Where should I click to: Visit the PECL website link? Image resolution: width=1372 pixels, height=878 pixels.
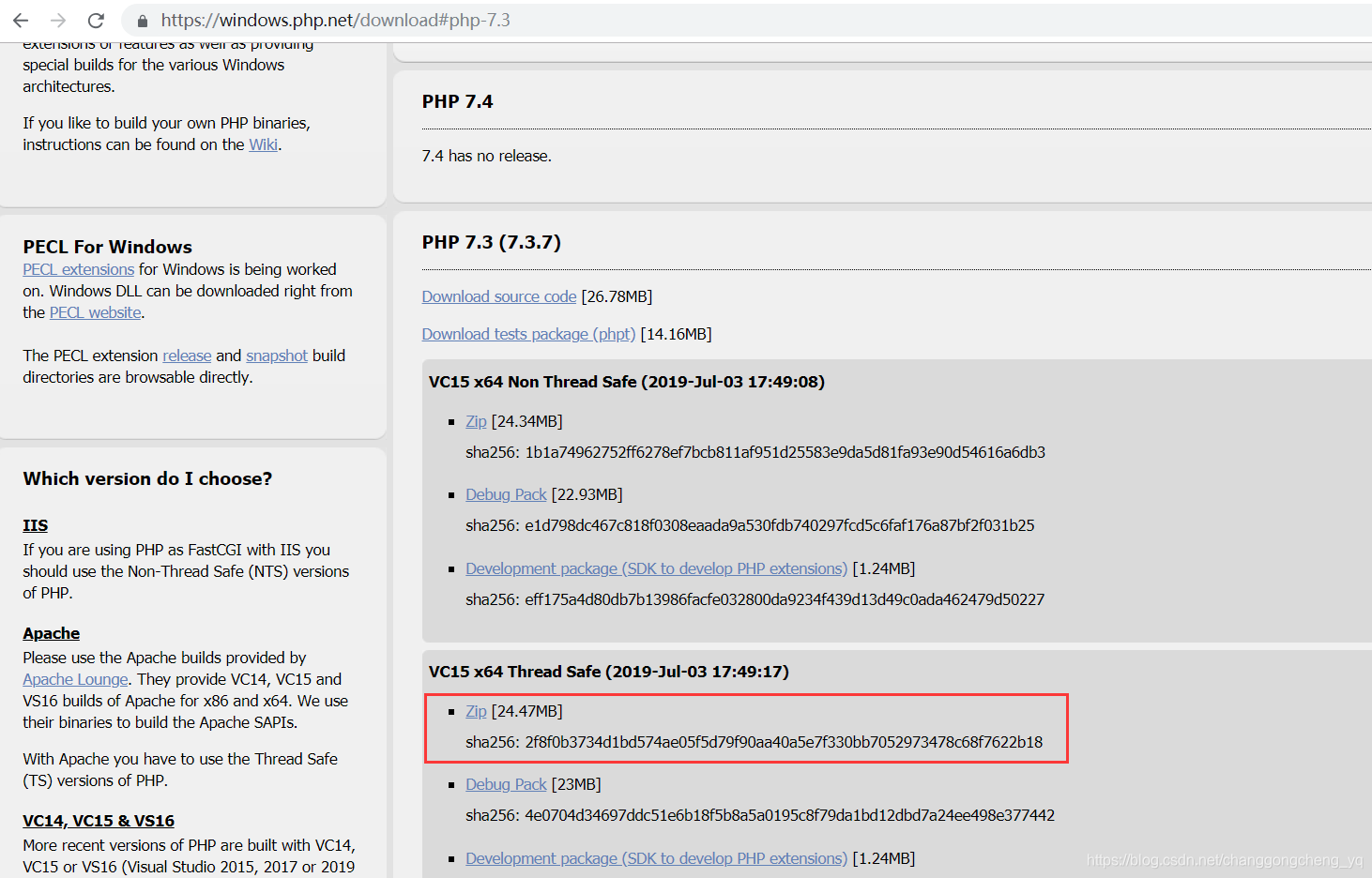tap(96, 312)
